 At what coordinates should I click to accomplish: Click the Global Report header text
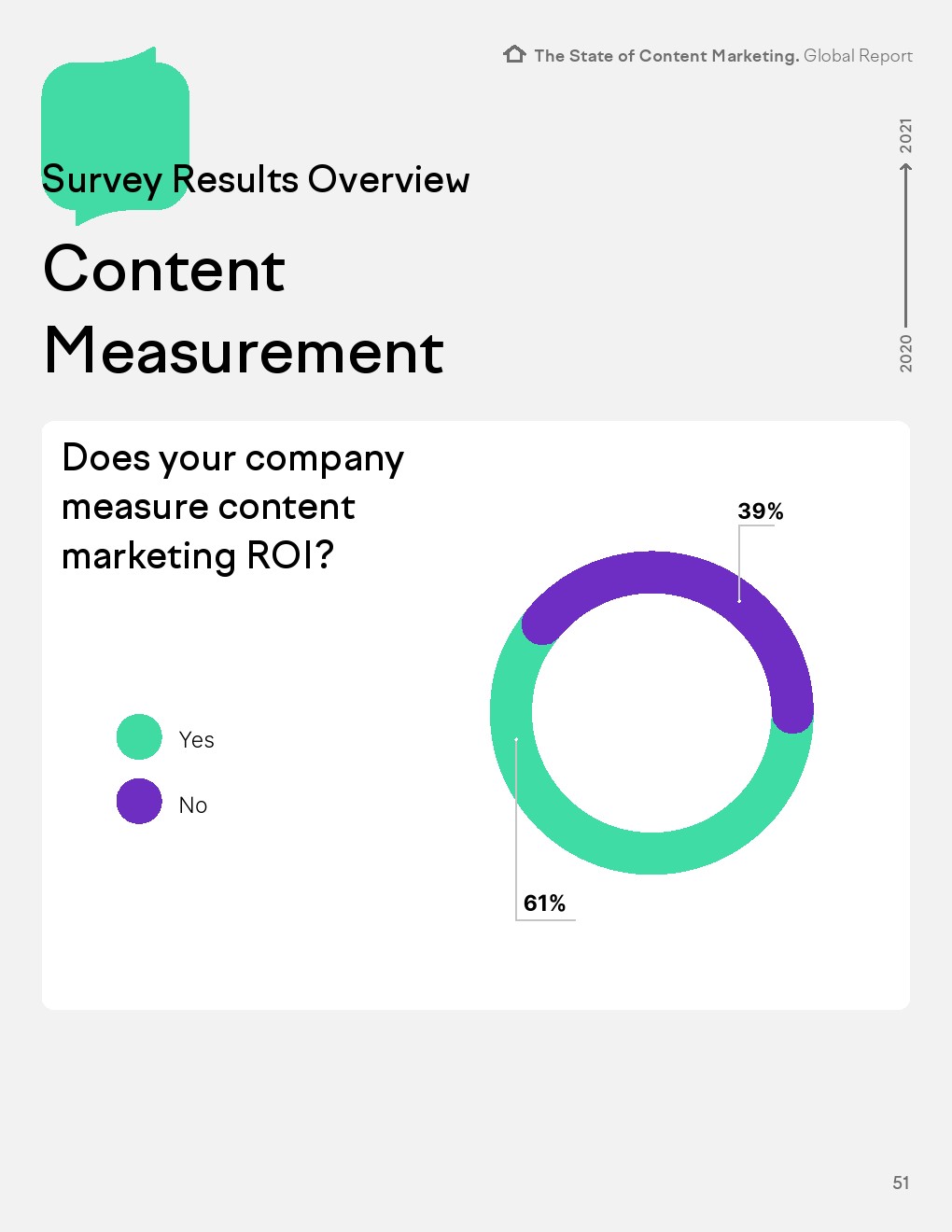coord(858,56)
